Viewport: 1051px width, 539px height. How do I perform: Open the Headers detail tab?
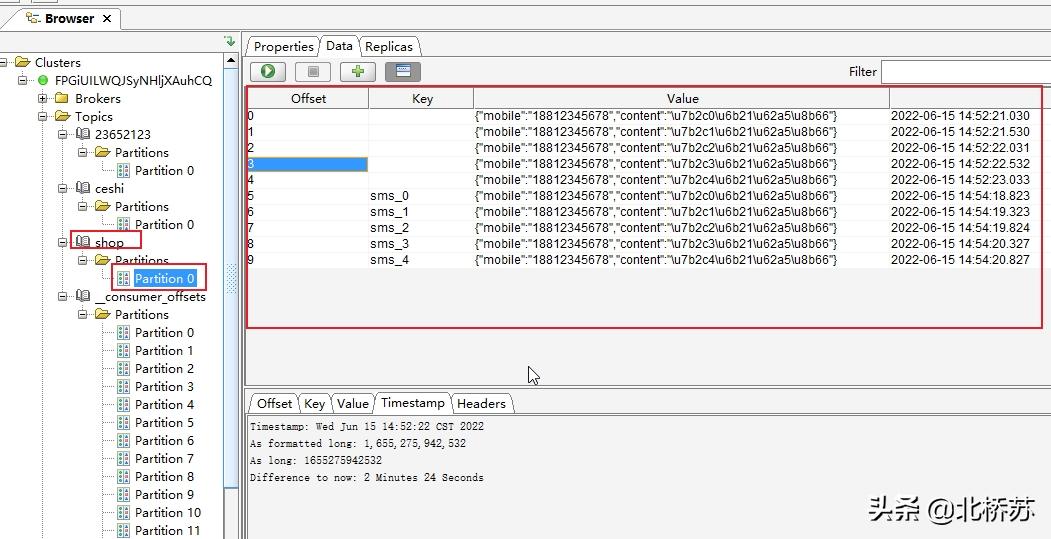pos(481,404)
